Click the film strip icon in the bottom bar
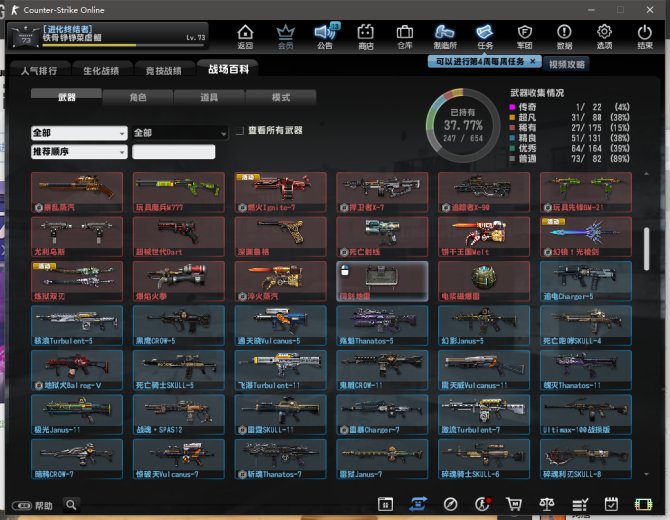The width and height of the screenshot is (670, 520). [x=643, y=504]
